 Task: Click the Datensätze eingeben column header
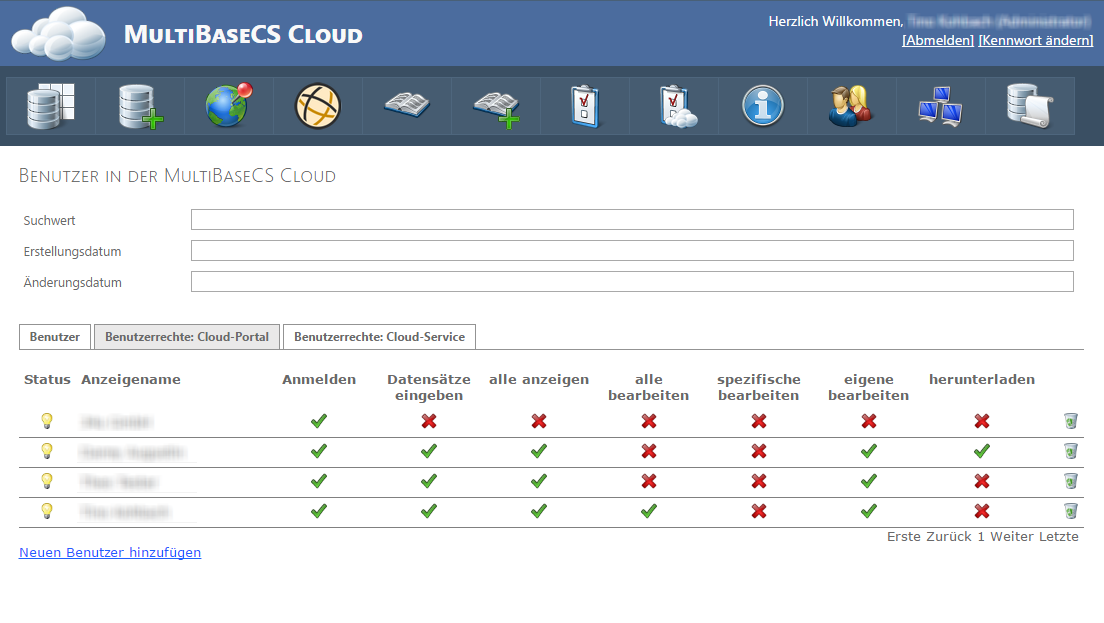429,387
